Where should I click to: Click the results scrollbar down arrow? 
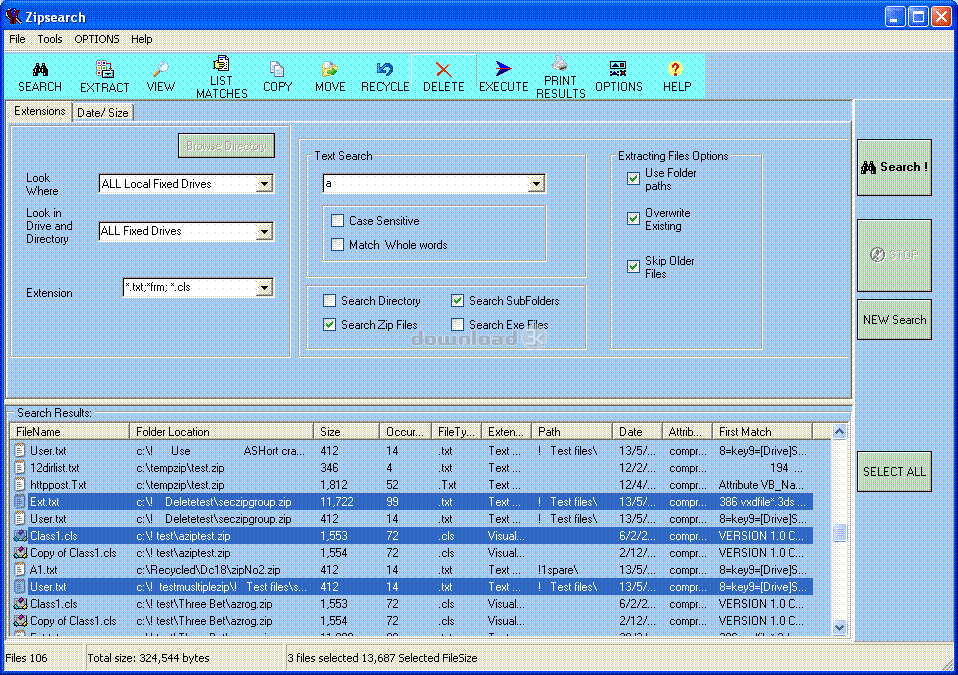coord(839,627)
